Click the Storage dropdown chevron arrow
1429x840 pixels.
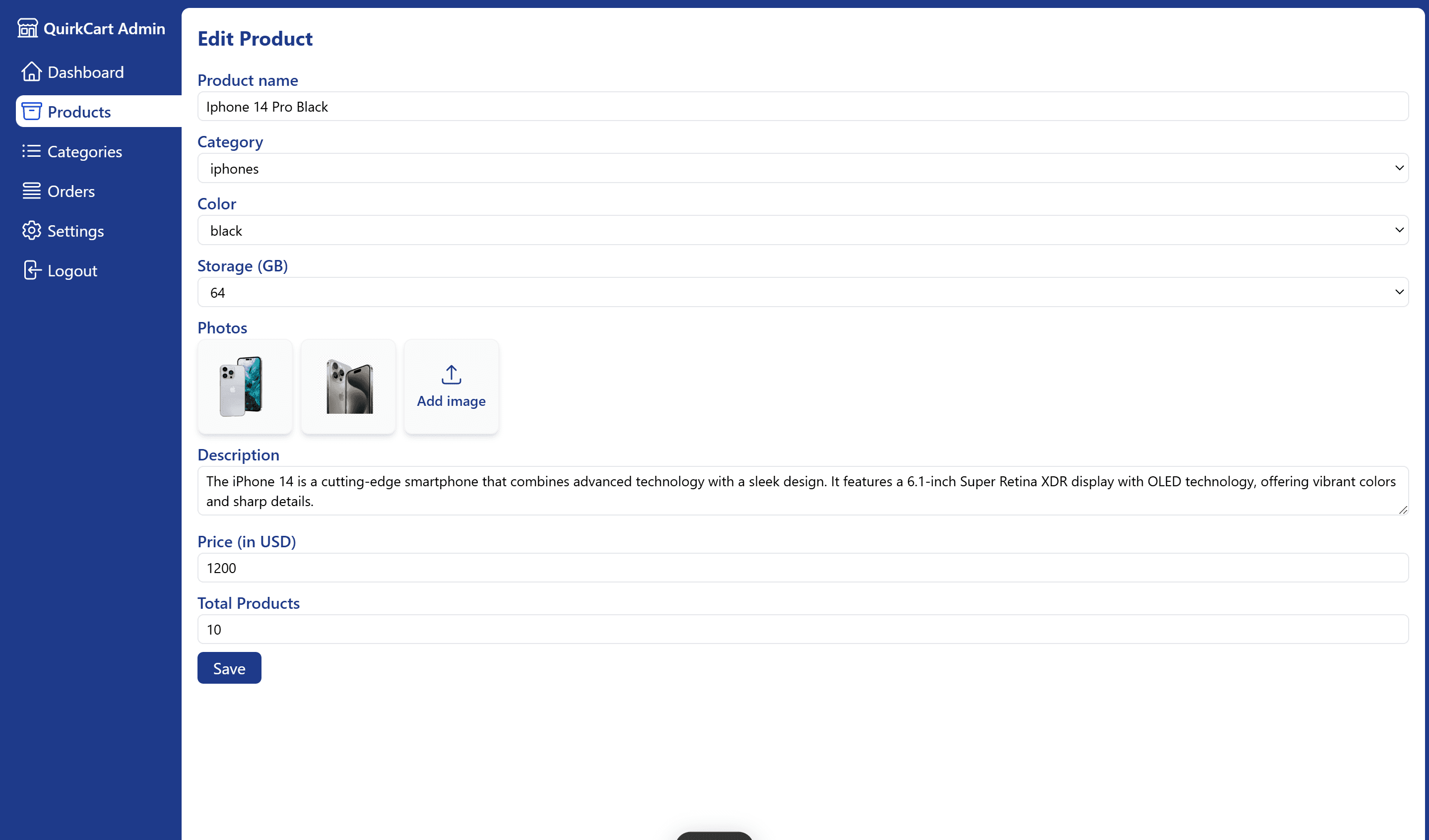click(1399, 292)
